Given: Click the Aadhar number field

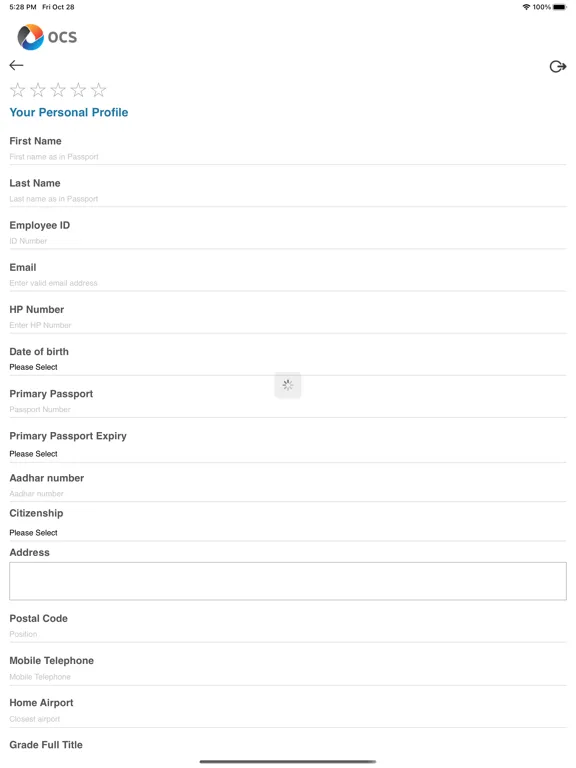Looking at the screenshot, I should coord(288,494).
